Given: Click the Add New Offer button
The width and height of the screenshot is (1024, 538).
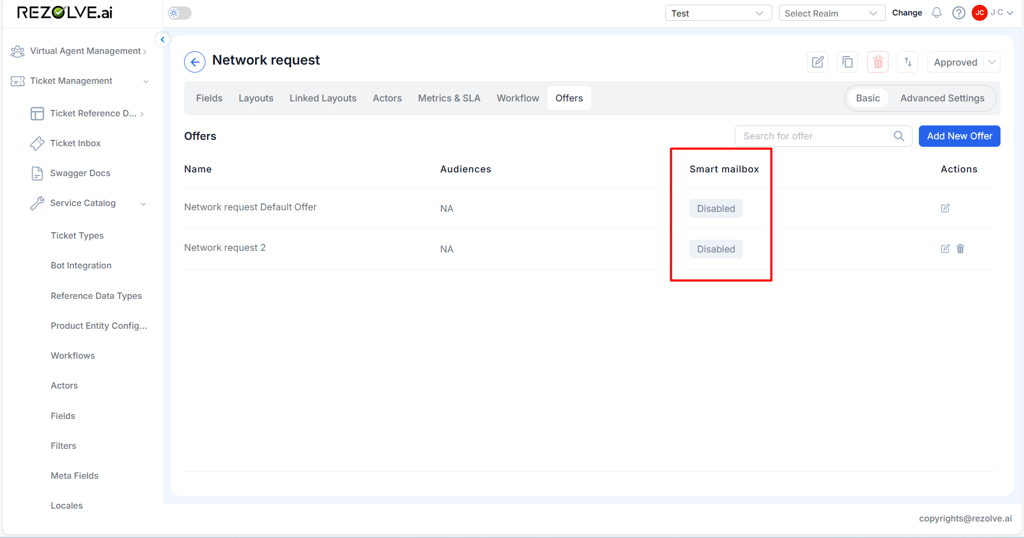Looking at the screenshot, I should [959, 136].
